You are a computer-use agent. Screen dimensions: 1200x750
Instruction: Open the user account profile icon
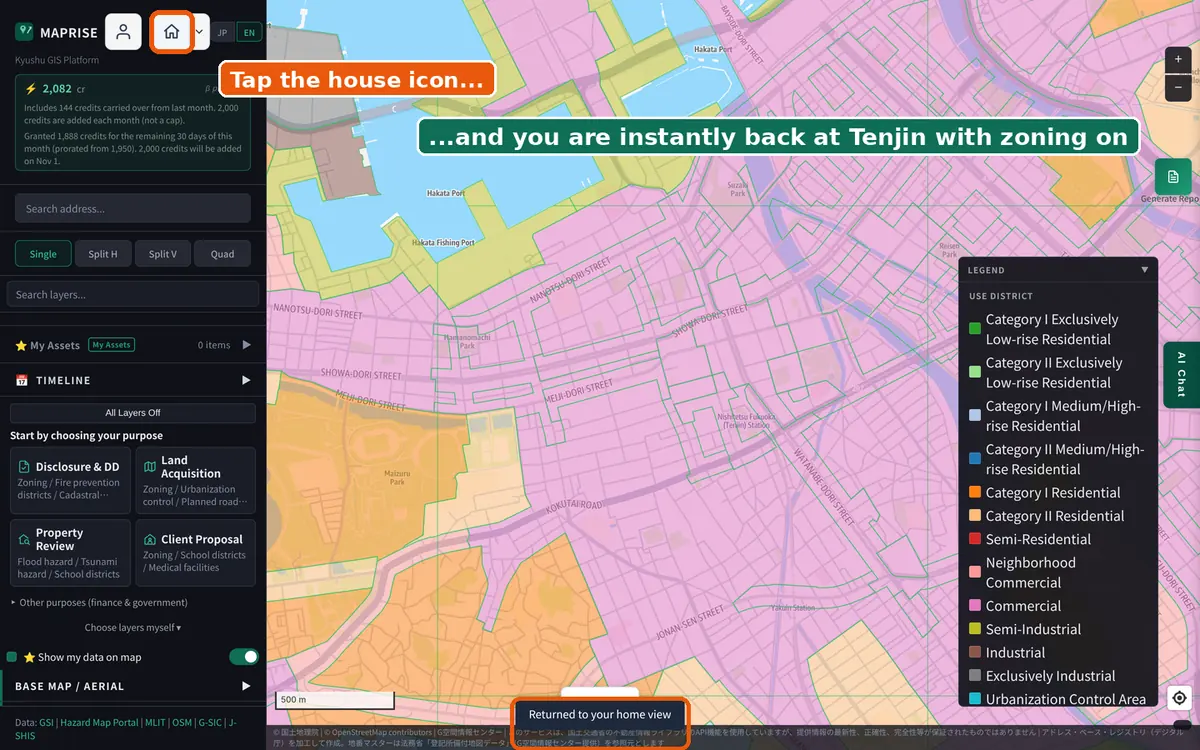coord(123,32)
